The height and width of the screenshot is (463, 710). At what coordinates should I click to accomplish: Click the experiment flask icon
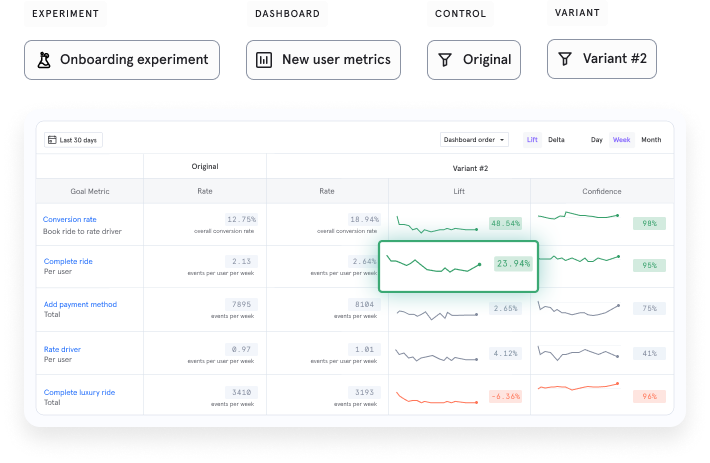44,60
